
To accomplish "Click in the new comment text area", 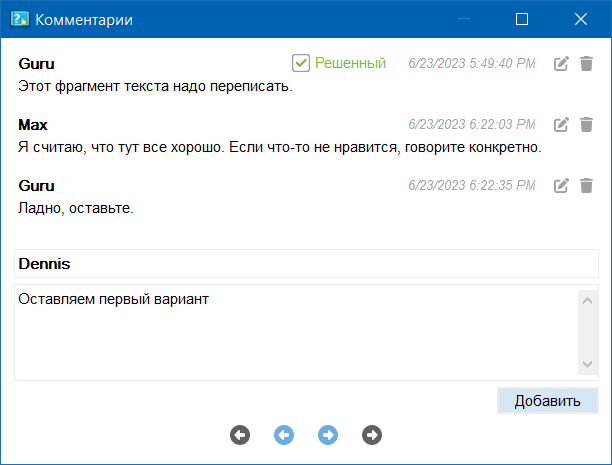I will tap(295, 332).
